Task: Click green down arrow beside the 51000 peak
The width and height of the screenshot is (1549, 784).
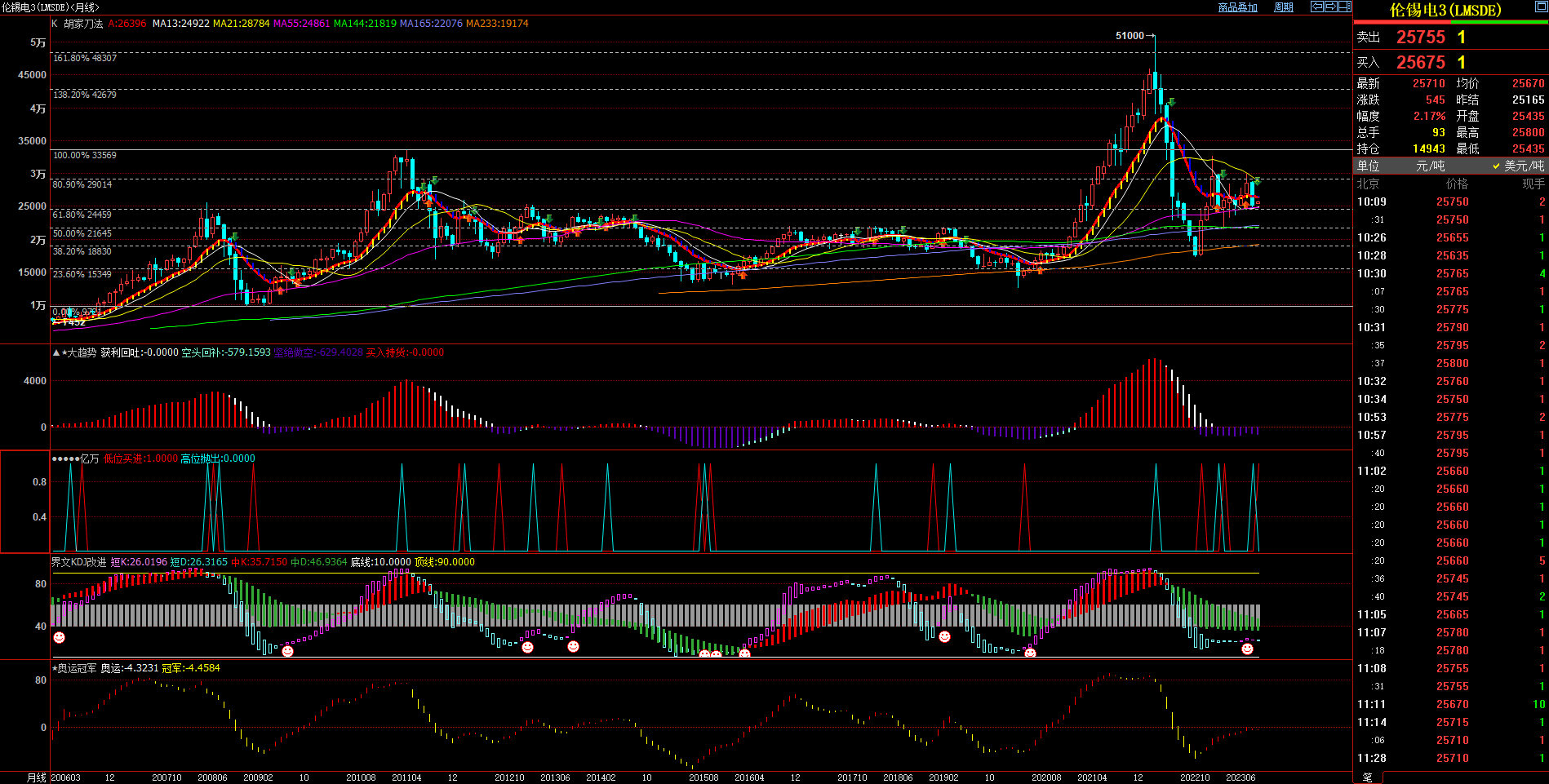Action: click(x=1171, y=103)
